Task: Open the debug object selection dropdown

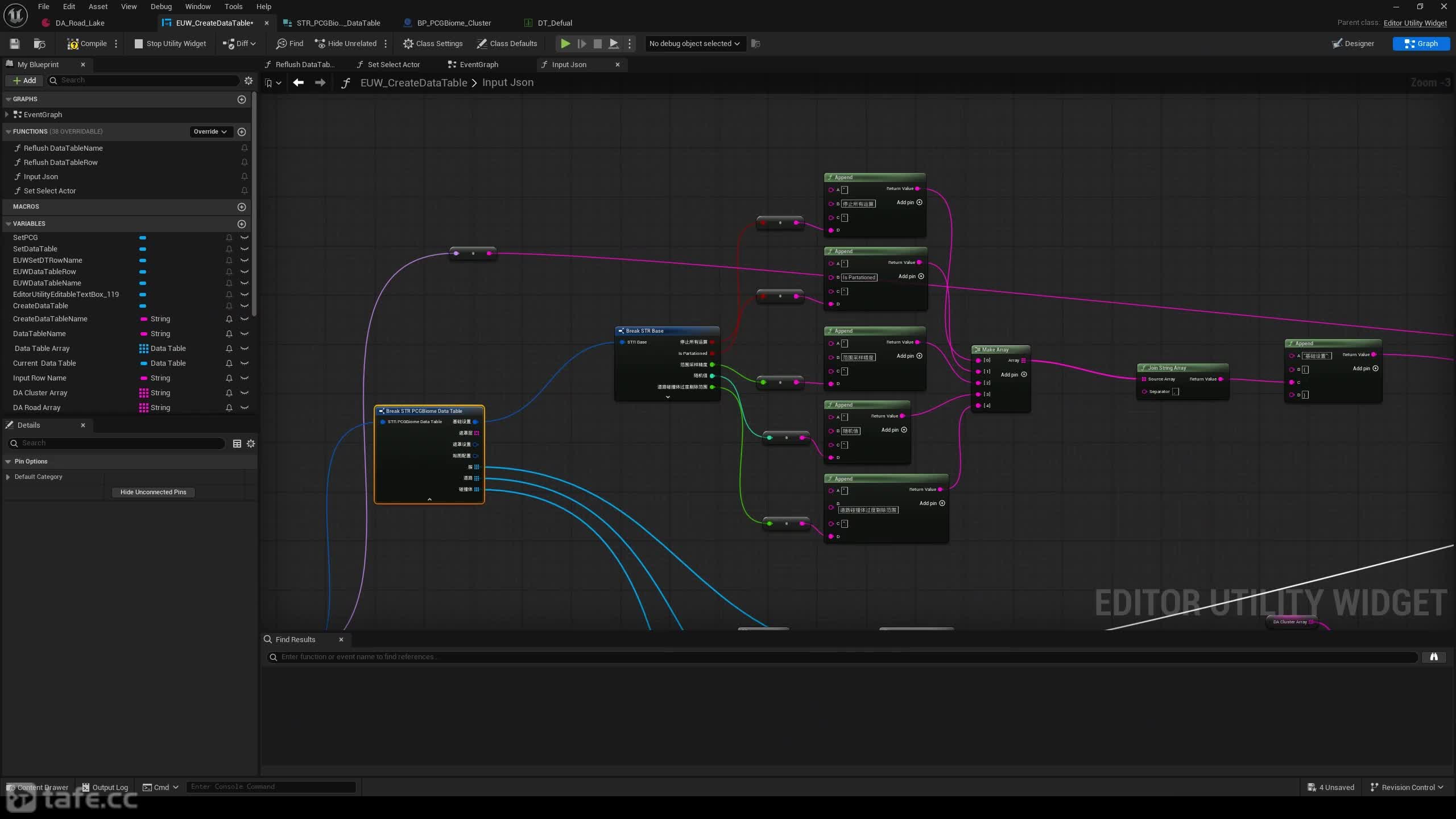Action: pos(694,44)
